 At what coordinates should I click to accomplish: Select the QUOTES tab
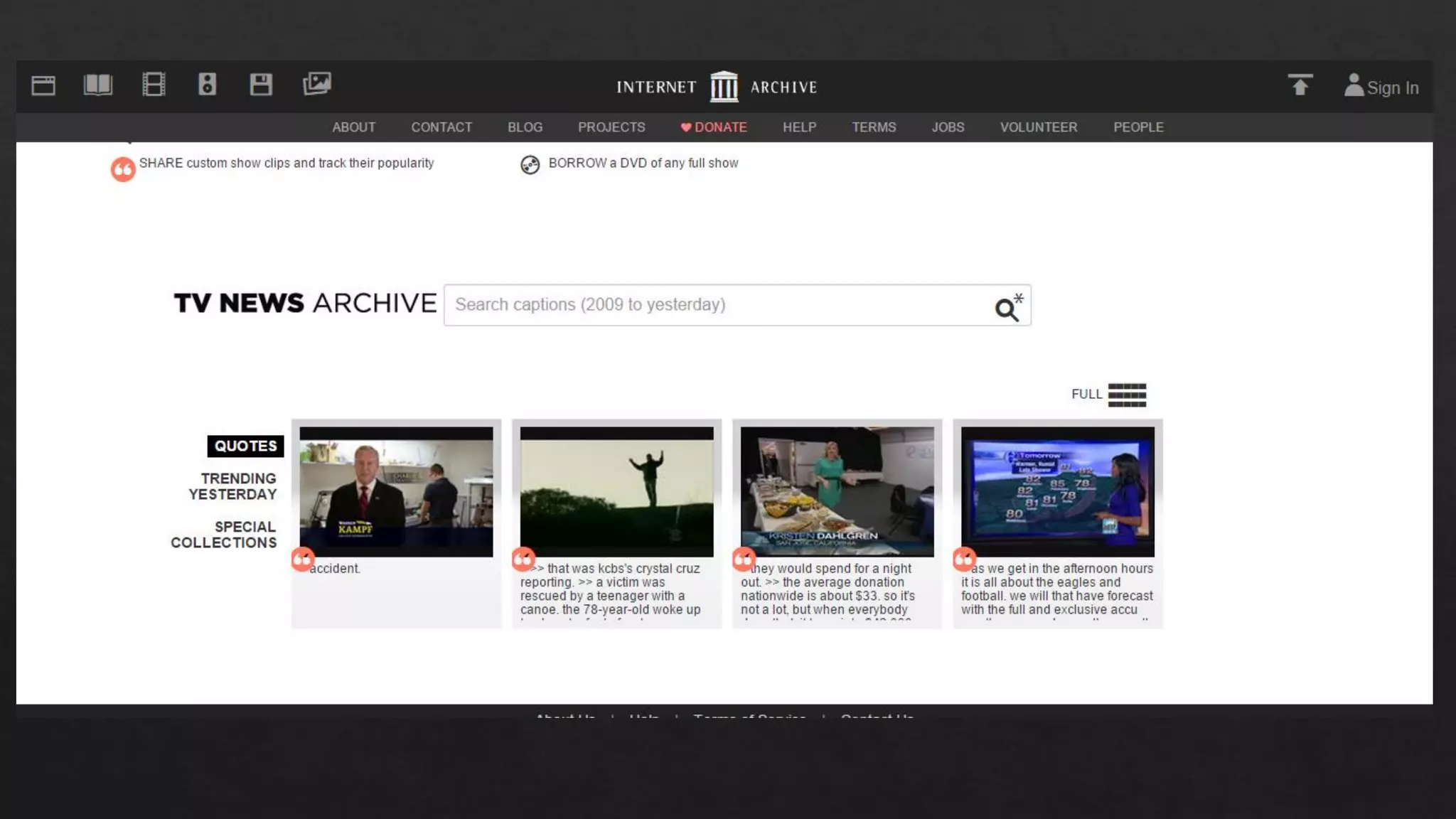pyautogui.click(x=245, y=446)
